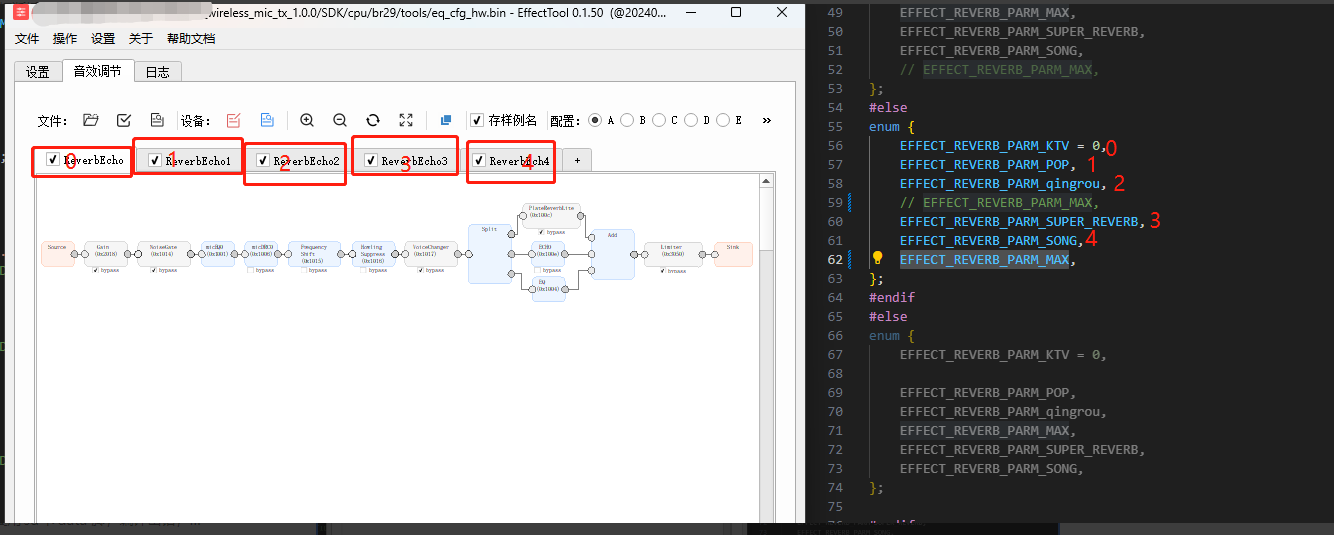Image resolution: width=1334 pixels, height=535 pixels.
Task: Toggle the ReverbEcho tab checkbox
Action: tap(53, 159)
